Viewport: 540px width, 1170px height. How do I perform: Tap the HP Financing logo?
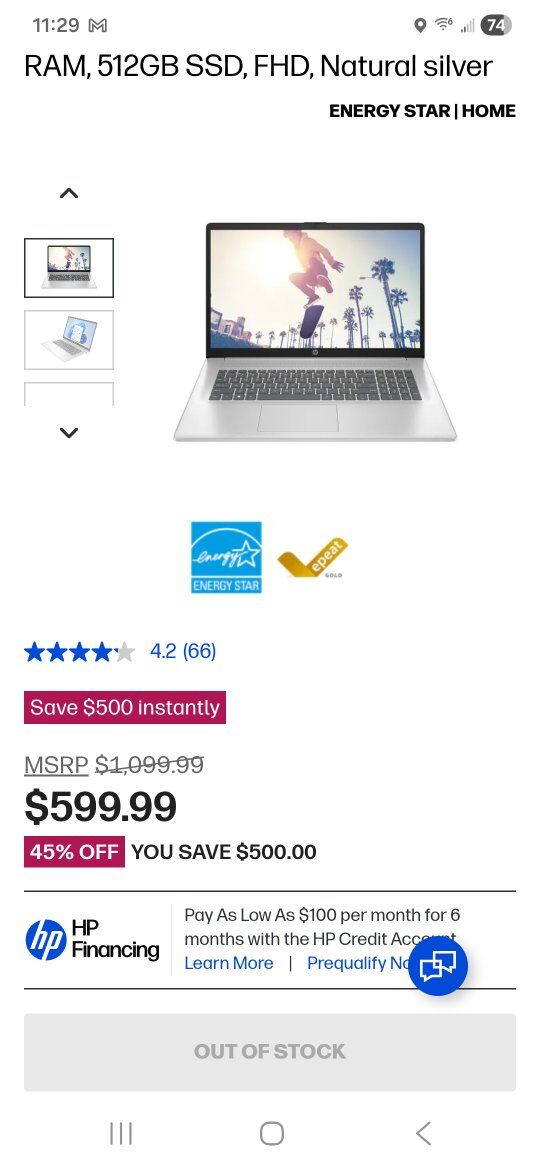pyautogui.click(x=92, y=939)
